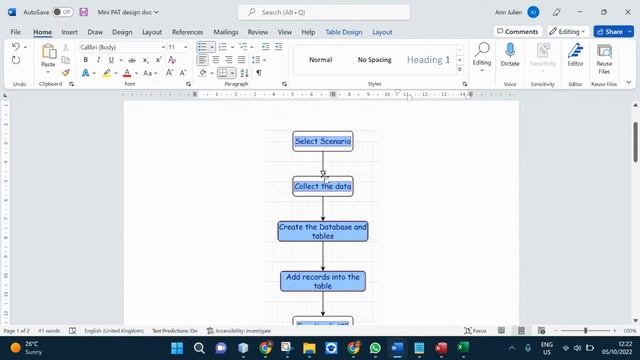Click the Copy icon in Clipboard
Screen dimensions: 640x360
pos(65,60)
